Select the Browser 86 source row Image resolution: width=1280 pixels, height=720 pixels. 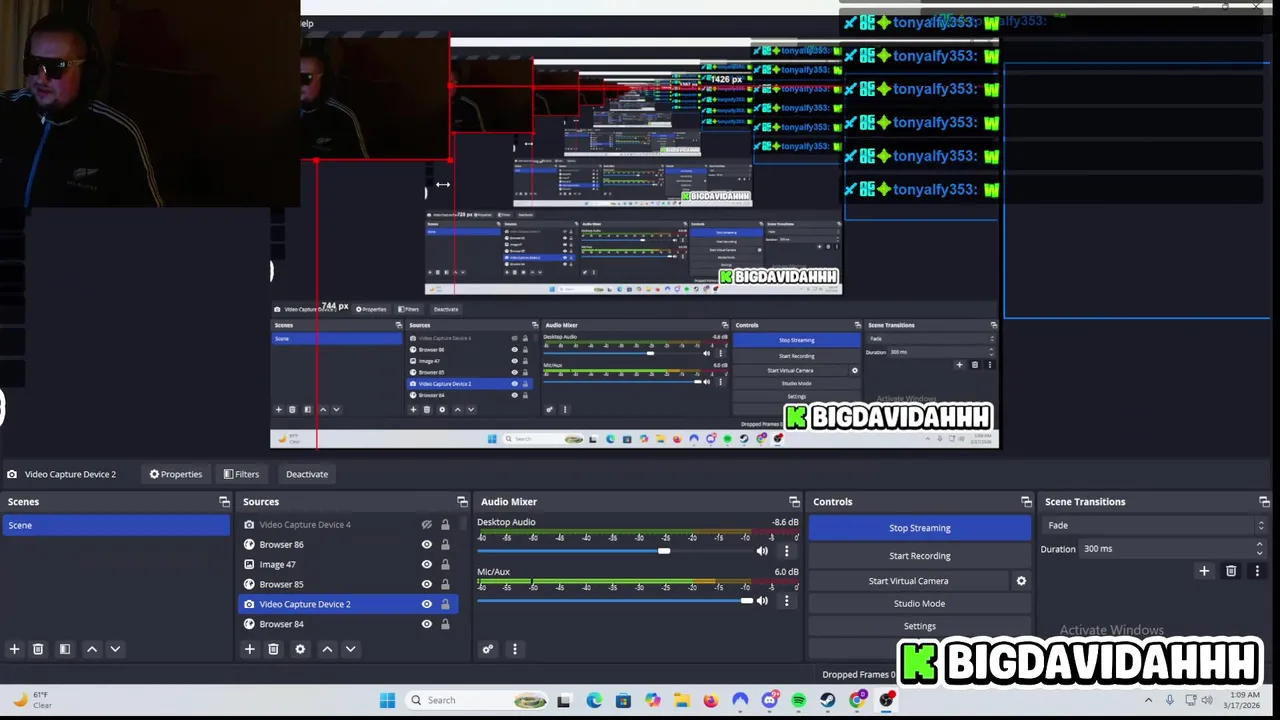tap(348, 545)
